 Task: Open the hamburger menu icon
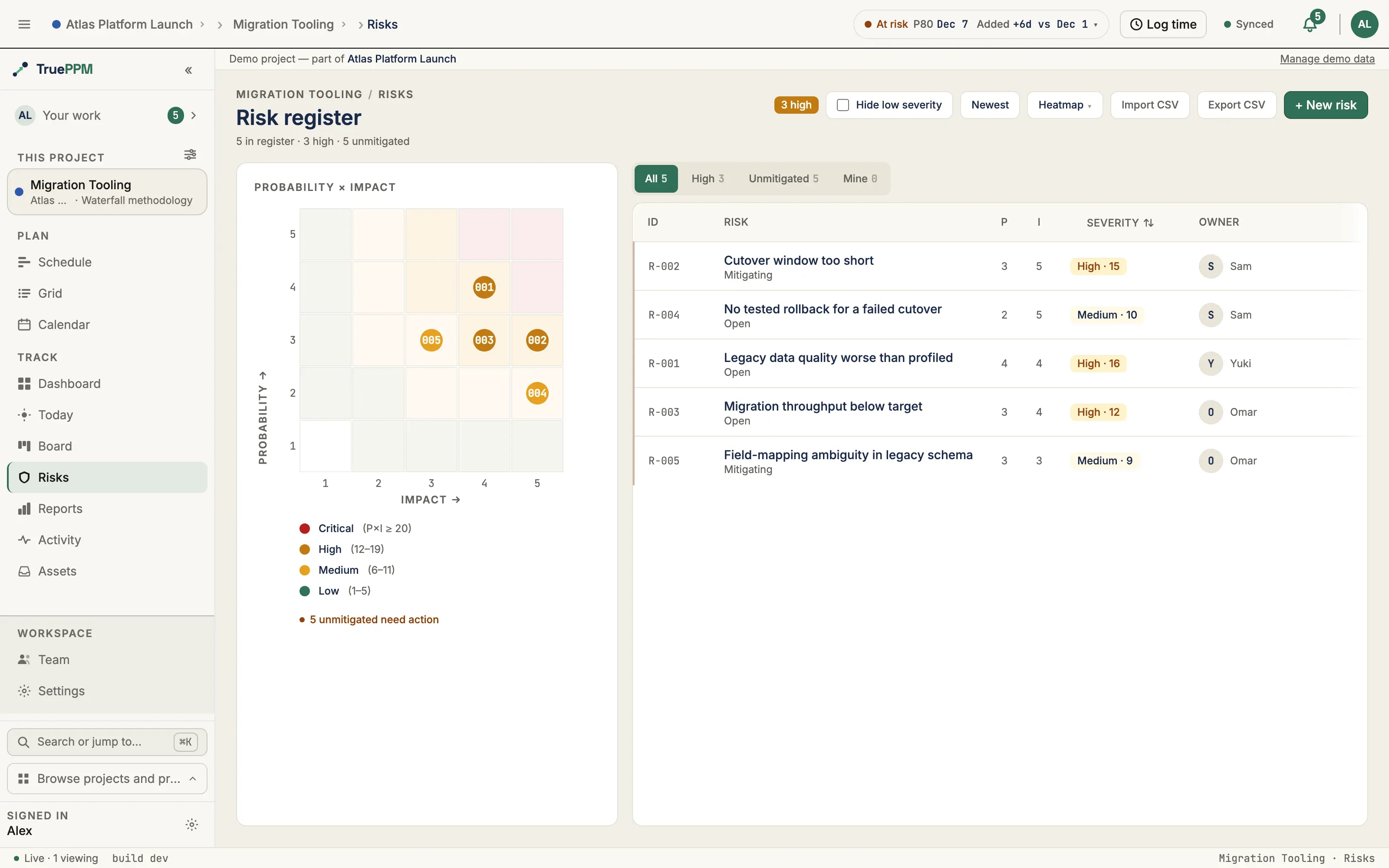click(24, 24)
